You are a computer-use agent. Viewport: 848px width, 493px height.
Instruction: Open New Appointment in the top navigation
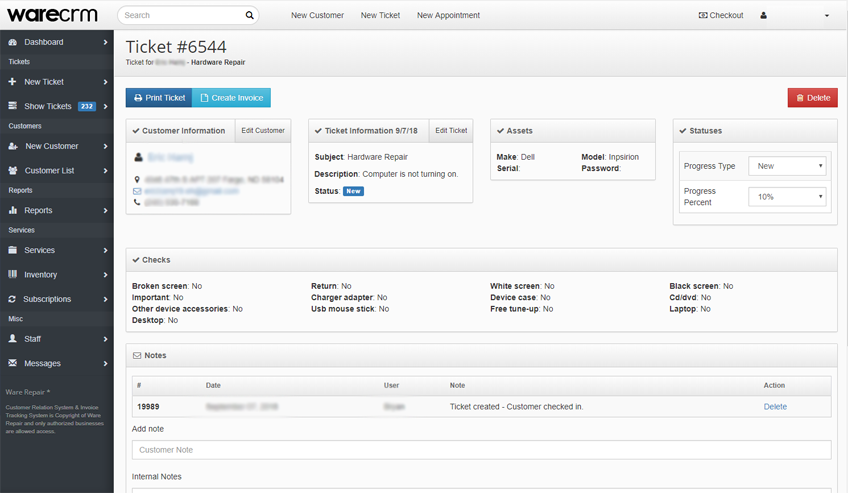(448, 15)
